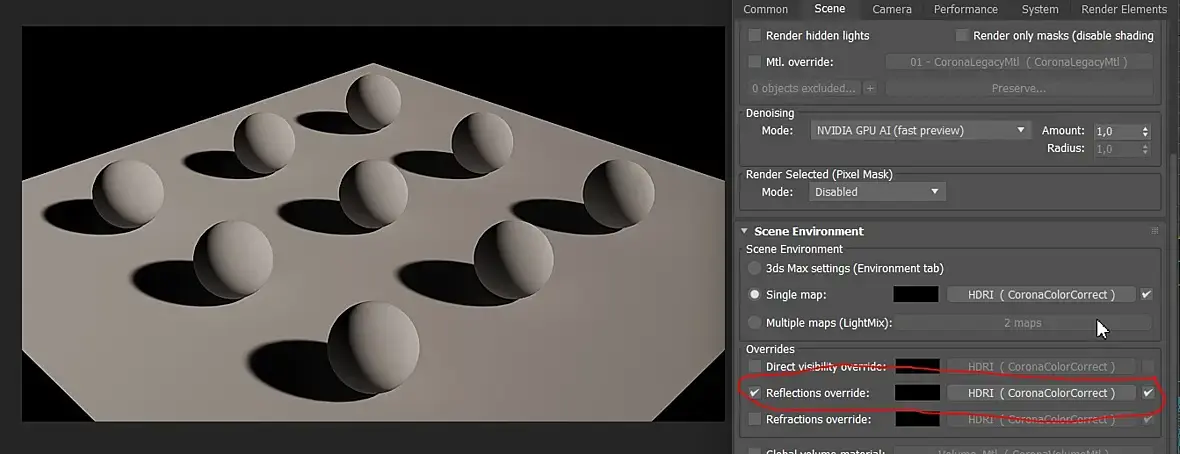Enable Render hidden lights checkbox

755,35
